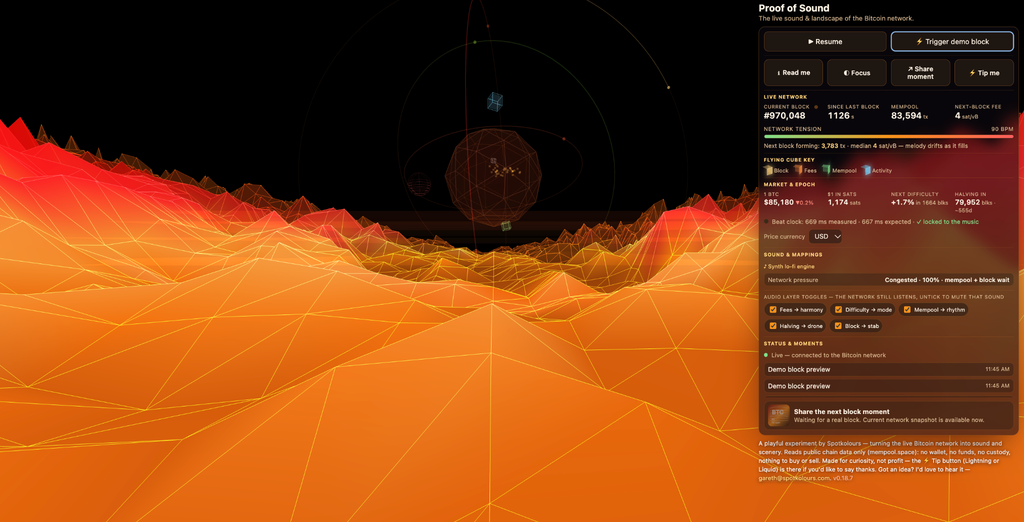The height and width of the screenshot is (522, 1024).
Task: Click the 1126 s since last block value
Action: [x=839, y=116]
